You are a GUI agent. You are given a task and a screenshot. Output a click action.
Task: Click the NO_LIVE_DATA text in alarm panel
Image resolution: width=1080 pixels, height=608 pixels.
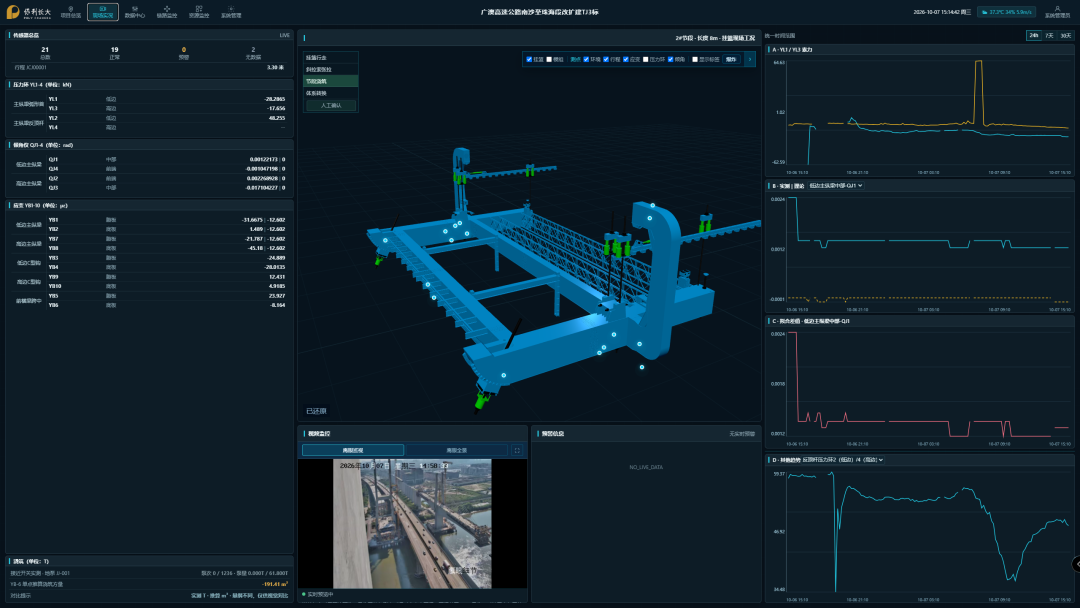pos(646,468)
